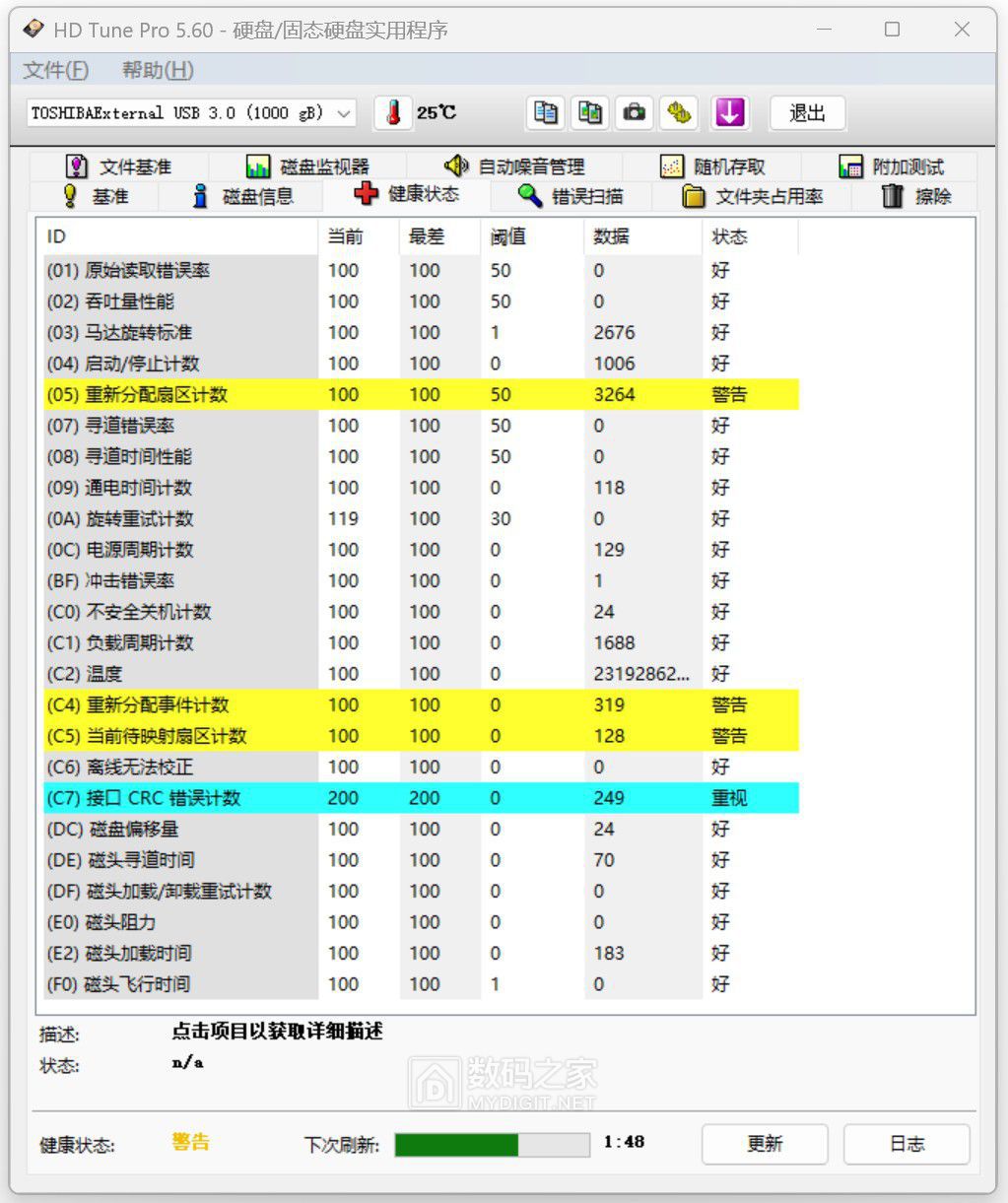Click the 当前 column header
Viewport: 1008px width, 1203px height.
pyautogui.click(x=360, y=236)
